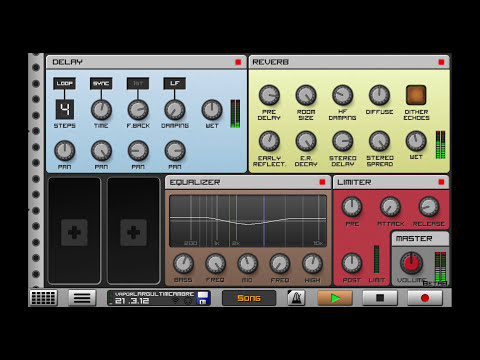Switch the Song mode button

click(x=249, y=298)
